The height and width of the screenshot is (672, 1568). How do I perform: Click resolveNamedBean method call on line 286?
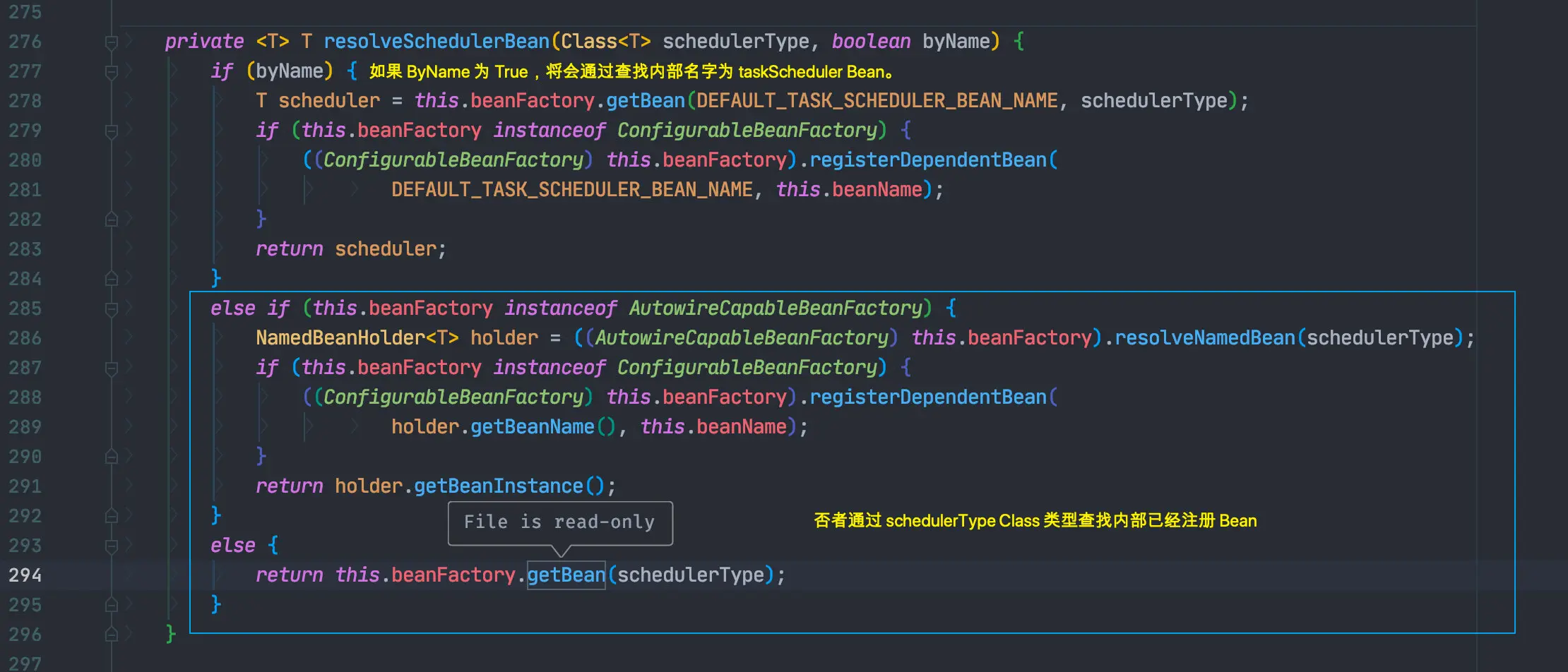[1205, 338]
